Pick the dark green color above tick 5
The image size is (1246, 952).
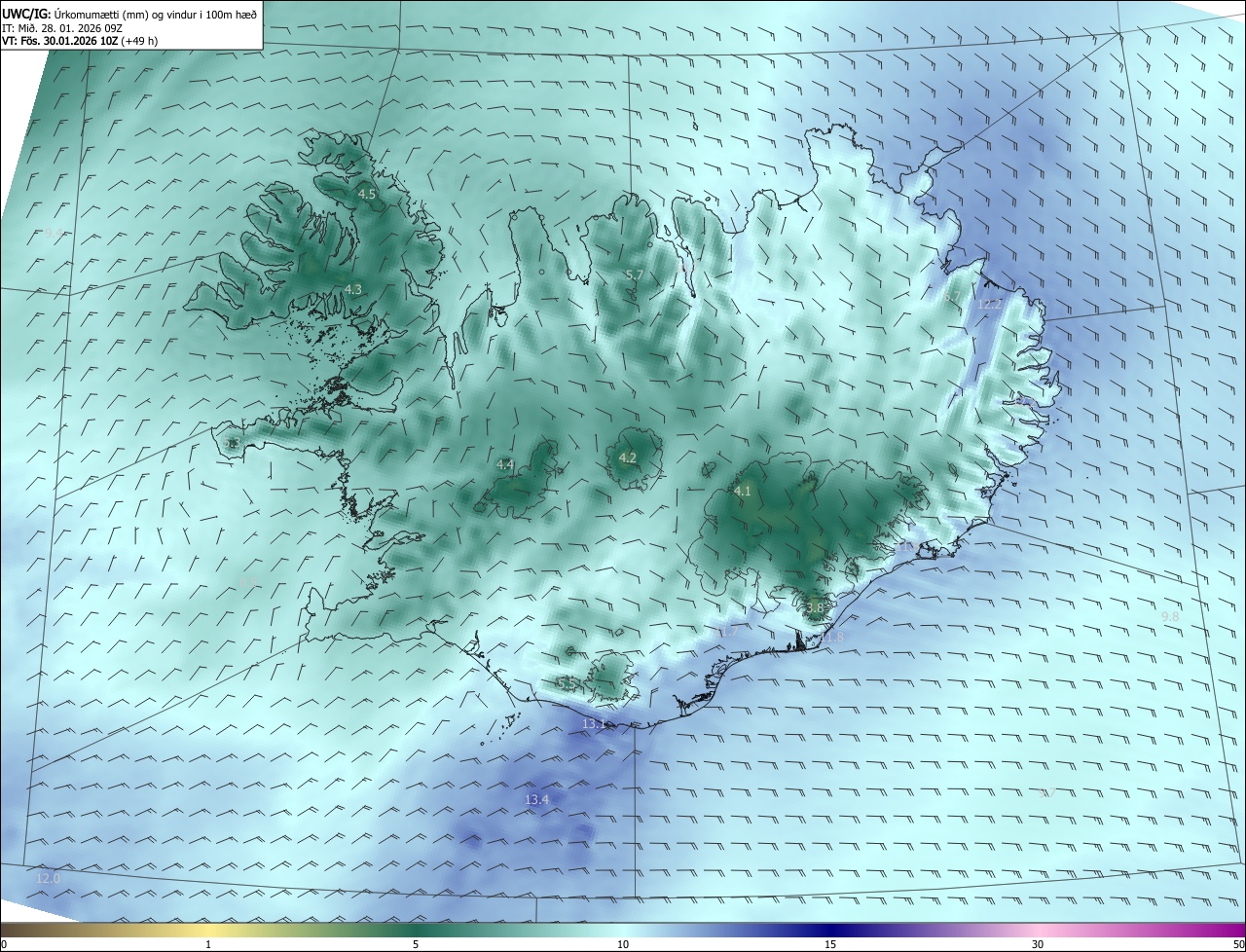pos(416,931)
